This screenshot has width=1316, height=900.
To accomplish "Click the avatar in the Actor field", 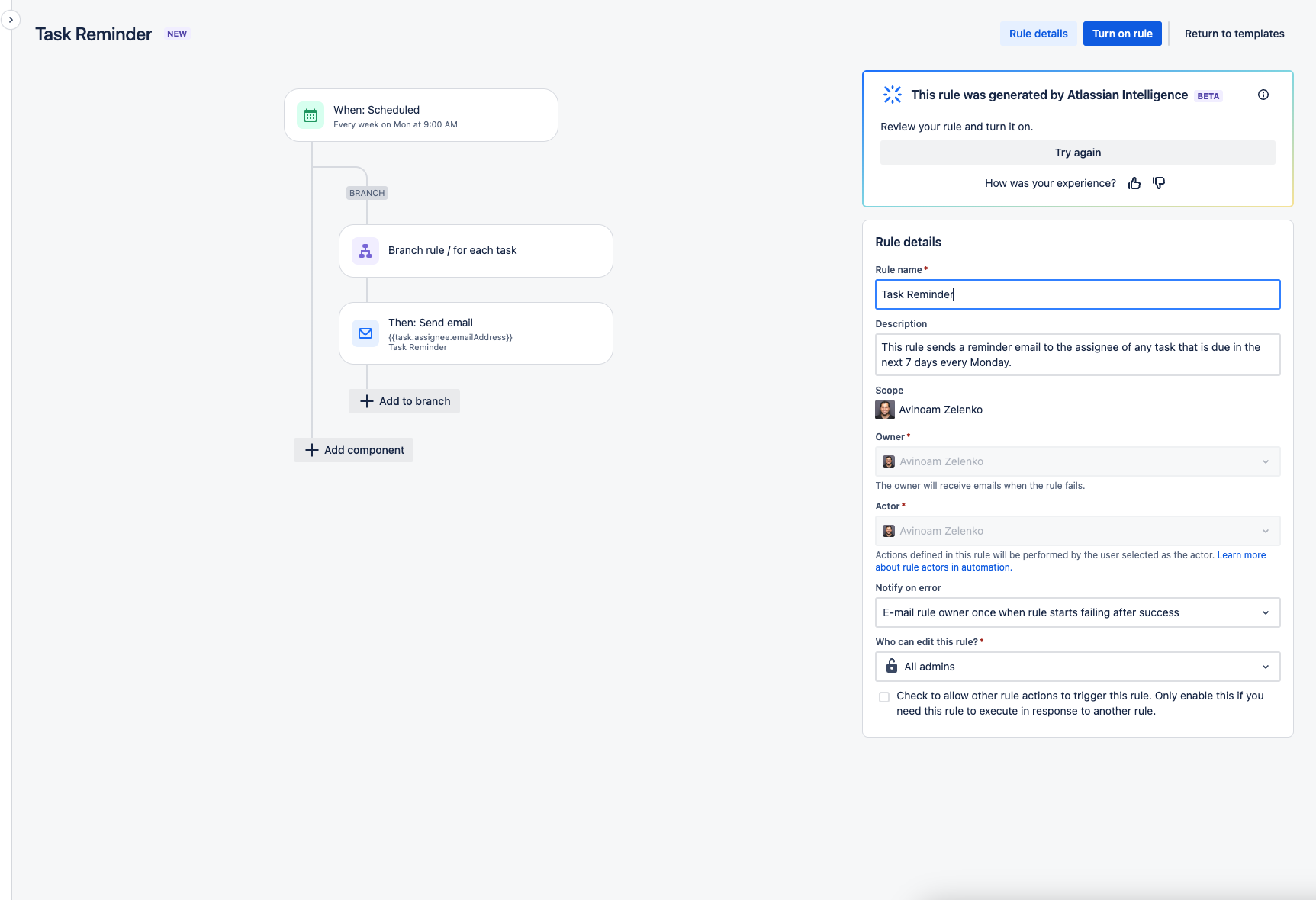I will (889, 531).
